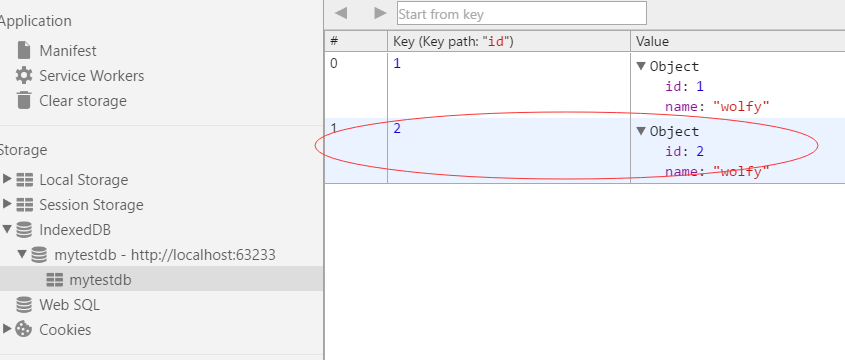Viewport: 845px width, 360px height.
Task: Select the Session Storage table icon
Action: point(24,205)
